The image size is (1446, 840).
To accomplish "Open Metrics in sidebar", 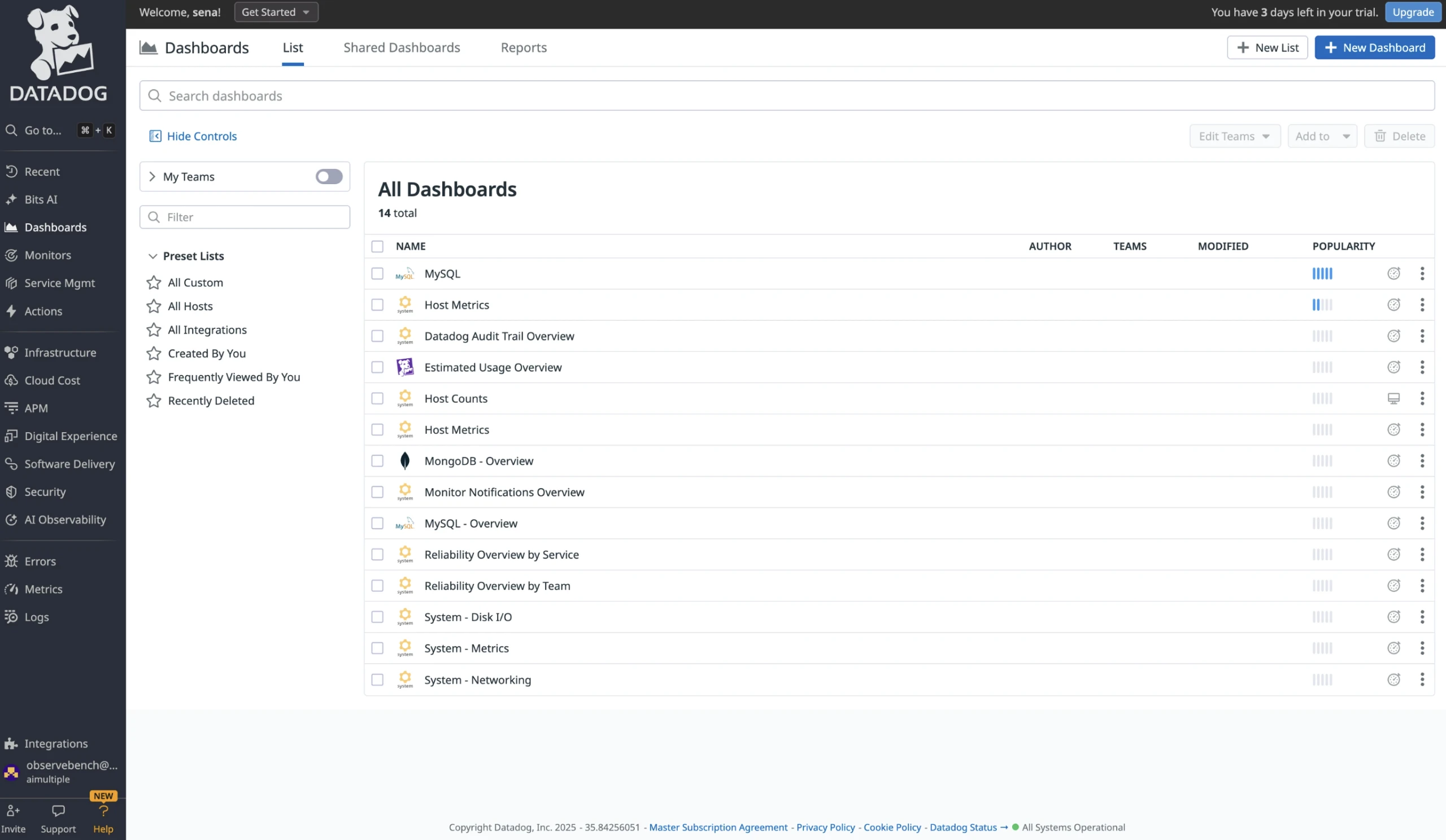I will pyautogui.click(x=43, y=589).
